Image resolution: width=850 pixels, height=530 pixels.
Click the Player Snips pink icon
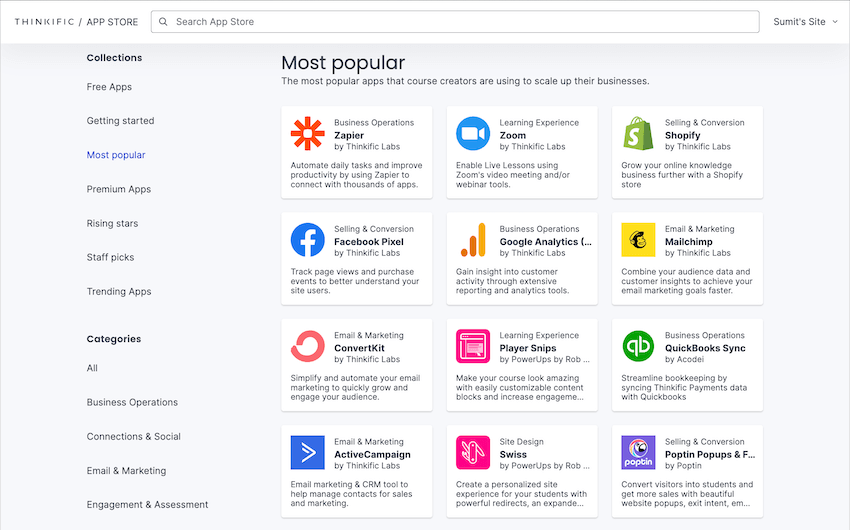(473, 346)
